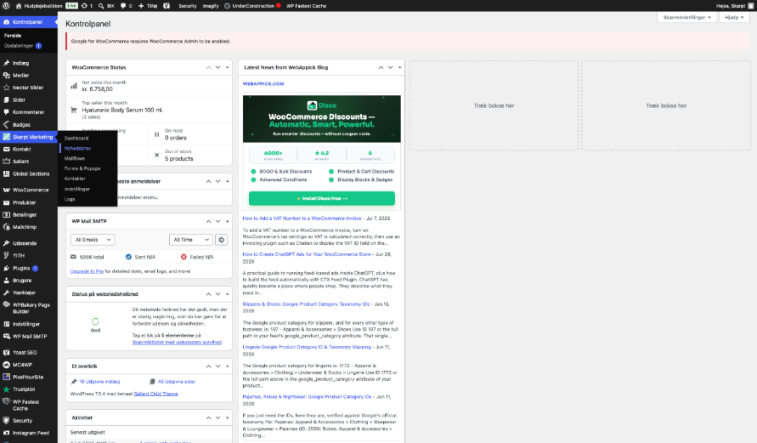Collapse the WP Mail SMTP widget

227,222
